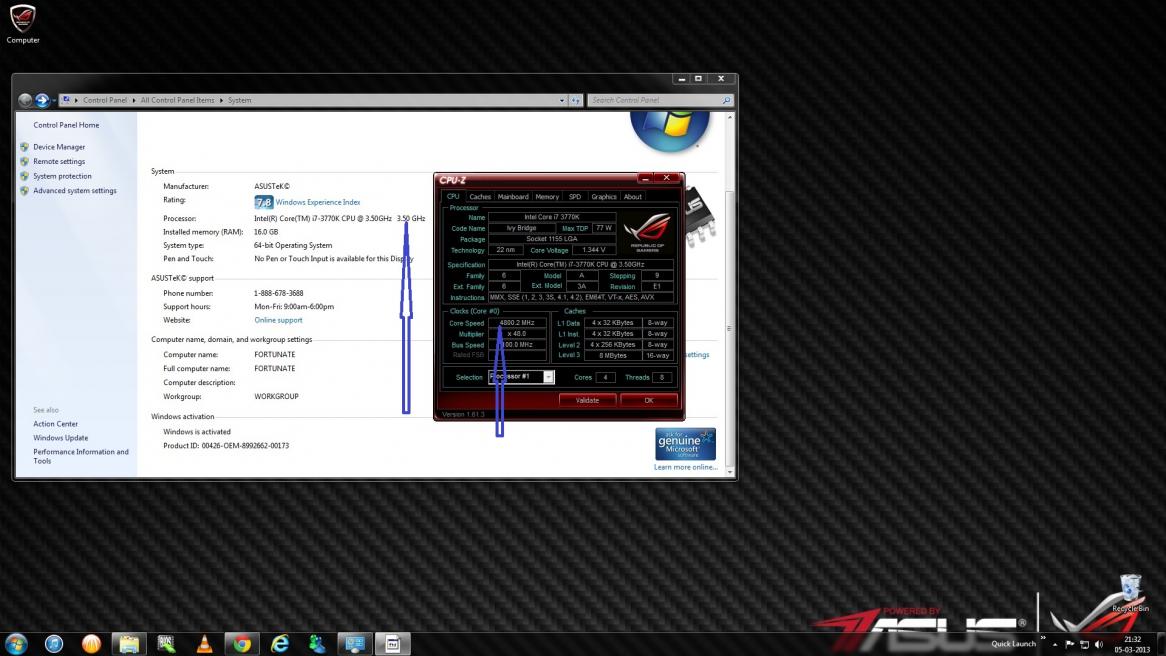Click the shield icon beside System protection

(x=25, y=176)
